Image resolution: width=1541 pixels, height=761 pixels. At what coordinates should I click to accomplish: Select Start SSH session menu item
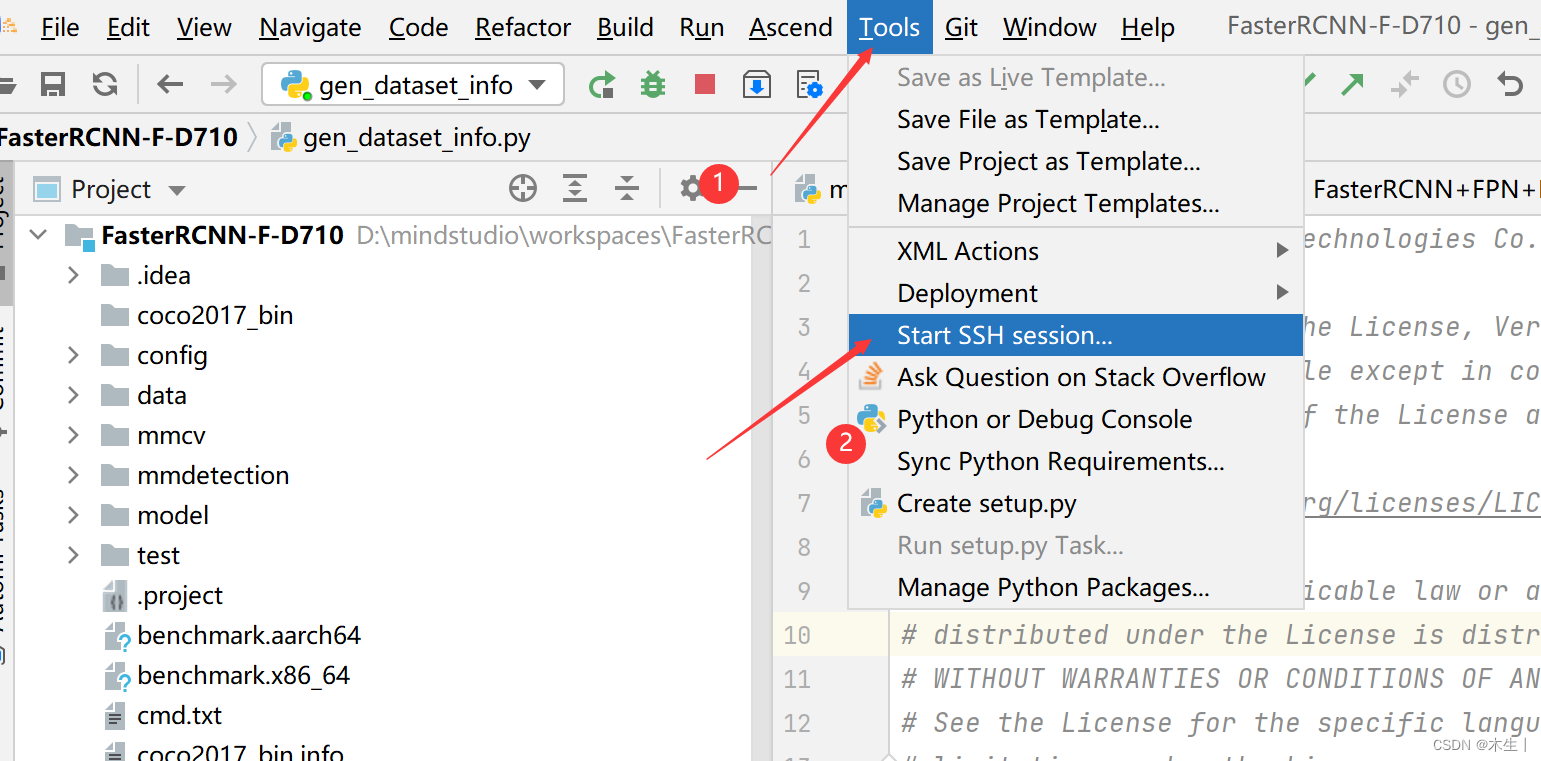coord(1004,335)
